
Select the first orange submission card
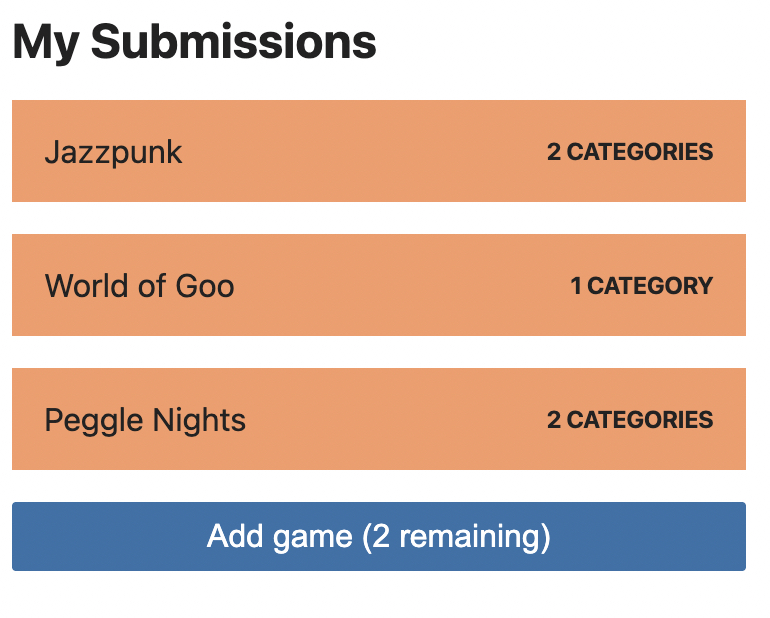click(x=378, y=151)
